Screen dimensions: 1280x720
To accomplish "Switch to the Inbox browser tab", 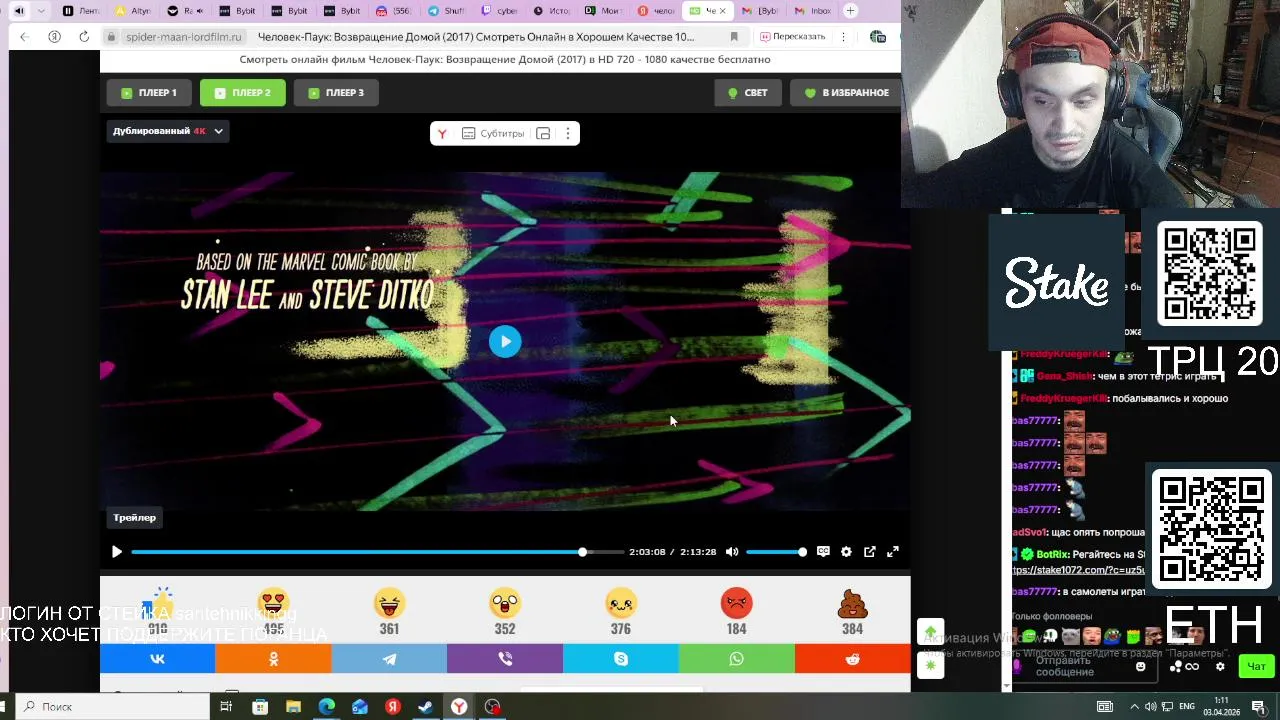I will (x=812, y=11).
